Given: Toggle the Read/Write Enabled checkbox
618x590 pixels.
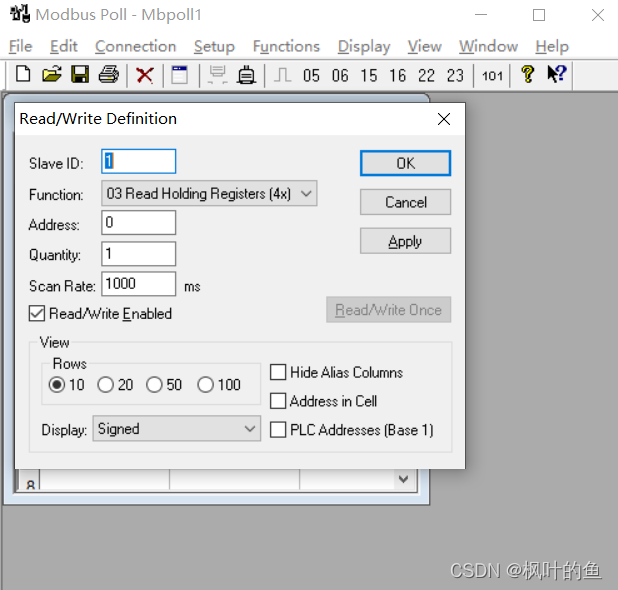Looking at the screenshot, I should click(x=37, y=314).
